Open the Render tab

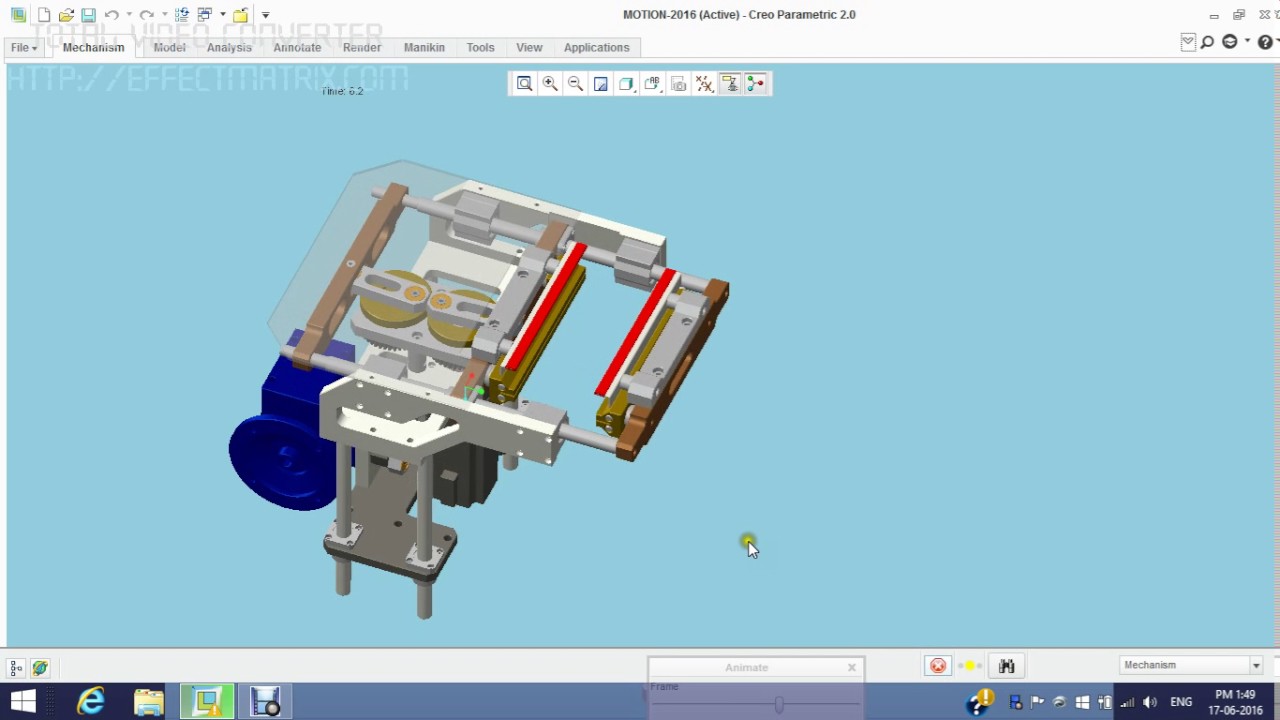362,47
